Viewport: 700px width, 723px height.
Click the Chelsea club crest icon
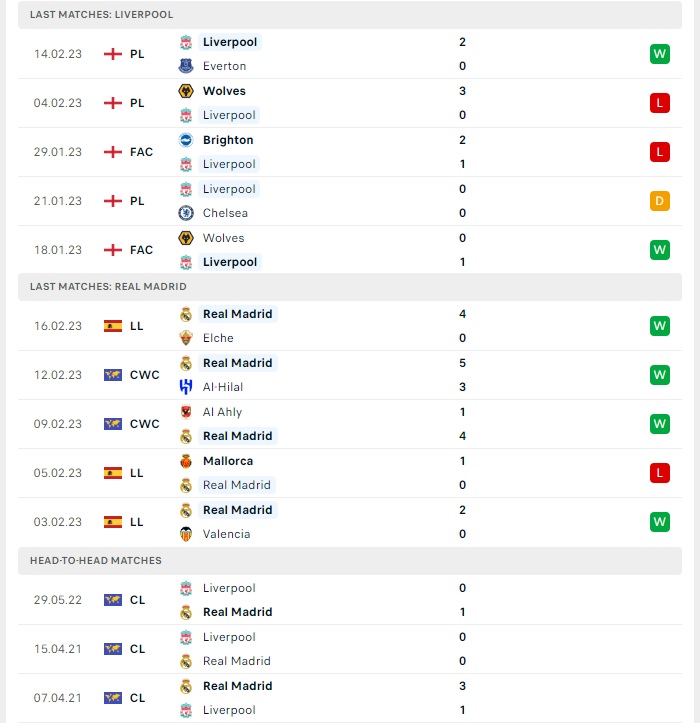click(x=186, y=213)
